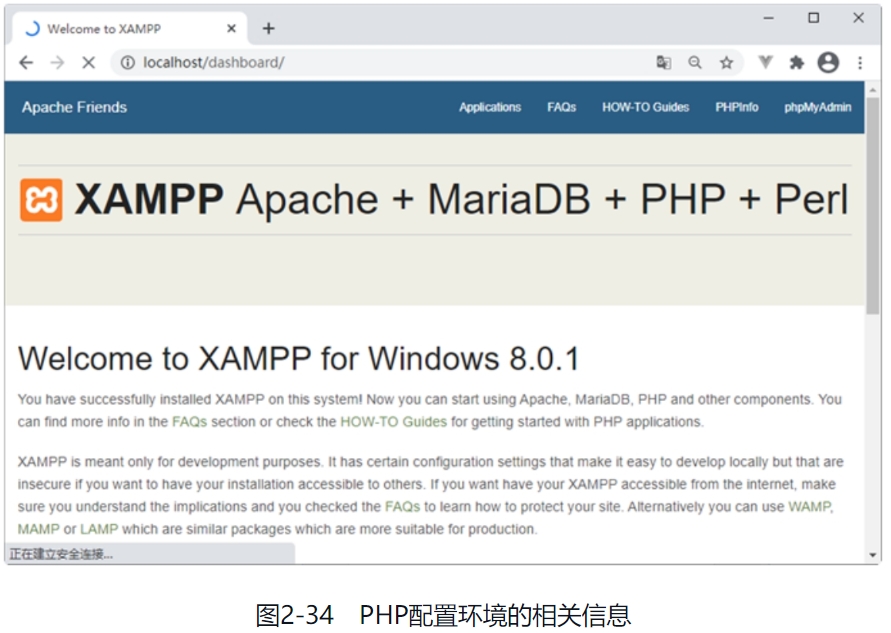Open the WAMP link in text
This screenshot has width=891, height=633.
click(809, 507)
